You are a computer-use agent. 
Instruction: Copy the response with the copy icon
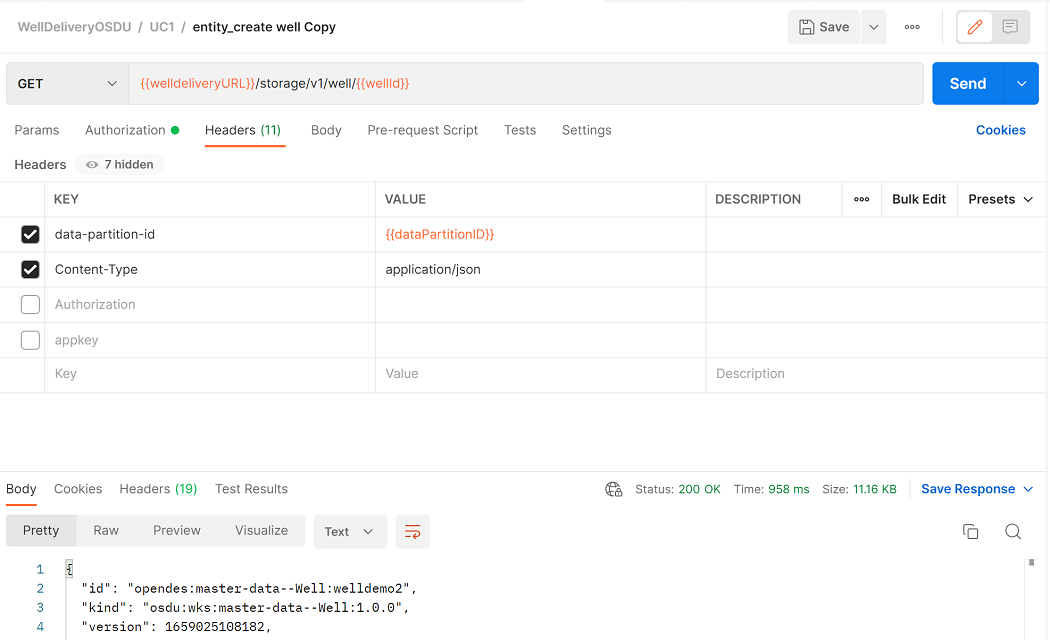pyautogui.click(x=970, y=532)
